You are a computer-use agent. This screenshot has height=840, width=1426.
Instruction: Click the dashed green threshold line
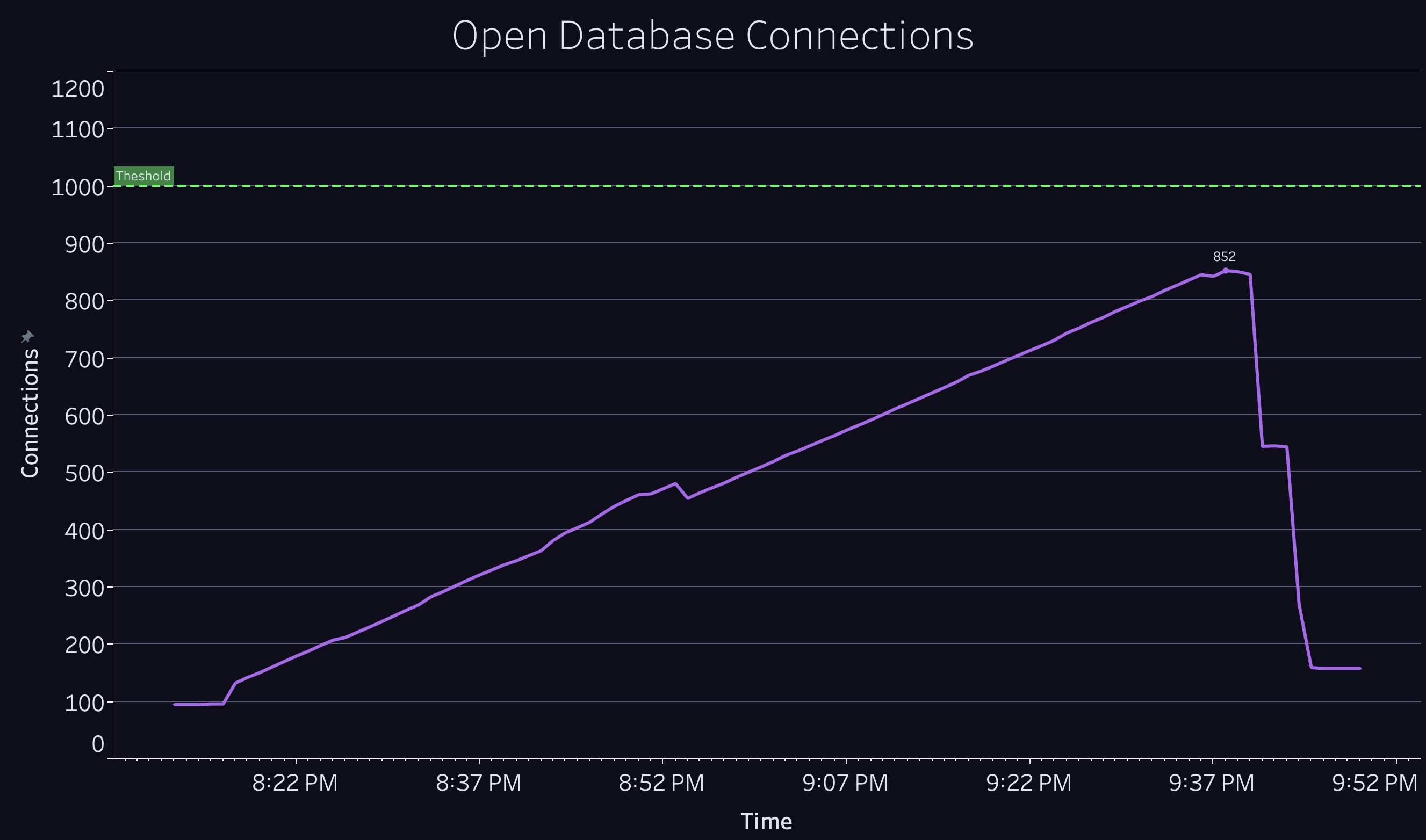pos(736,186)
